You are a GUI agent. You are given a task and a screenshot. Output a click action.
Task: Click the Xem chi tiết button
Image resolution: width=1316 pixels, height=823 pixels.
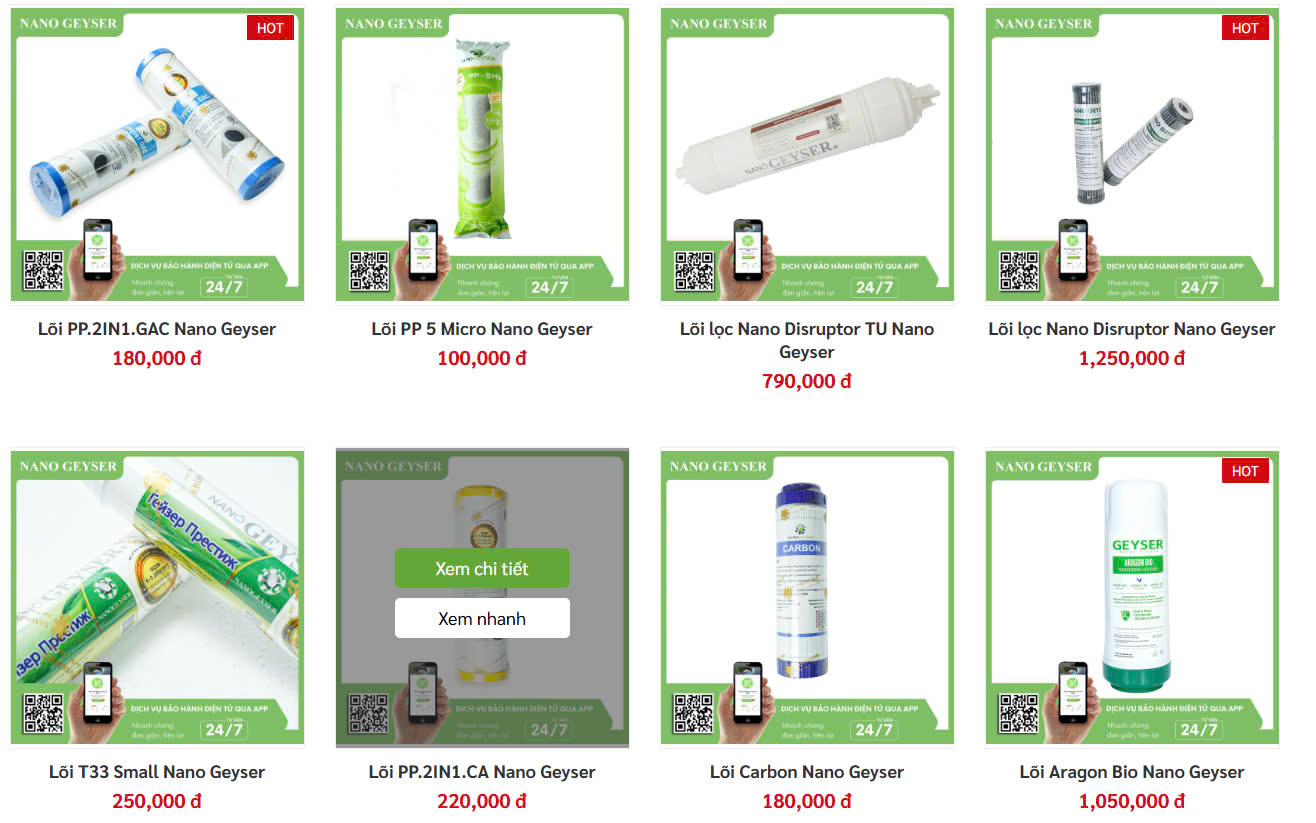coord(482,568)
